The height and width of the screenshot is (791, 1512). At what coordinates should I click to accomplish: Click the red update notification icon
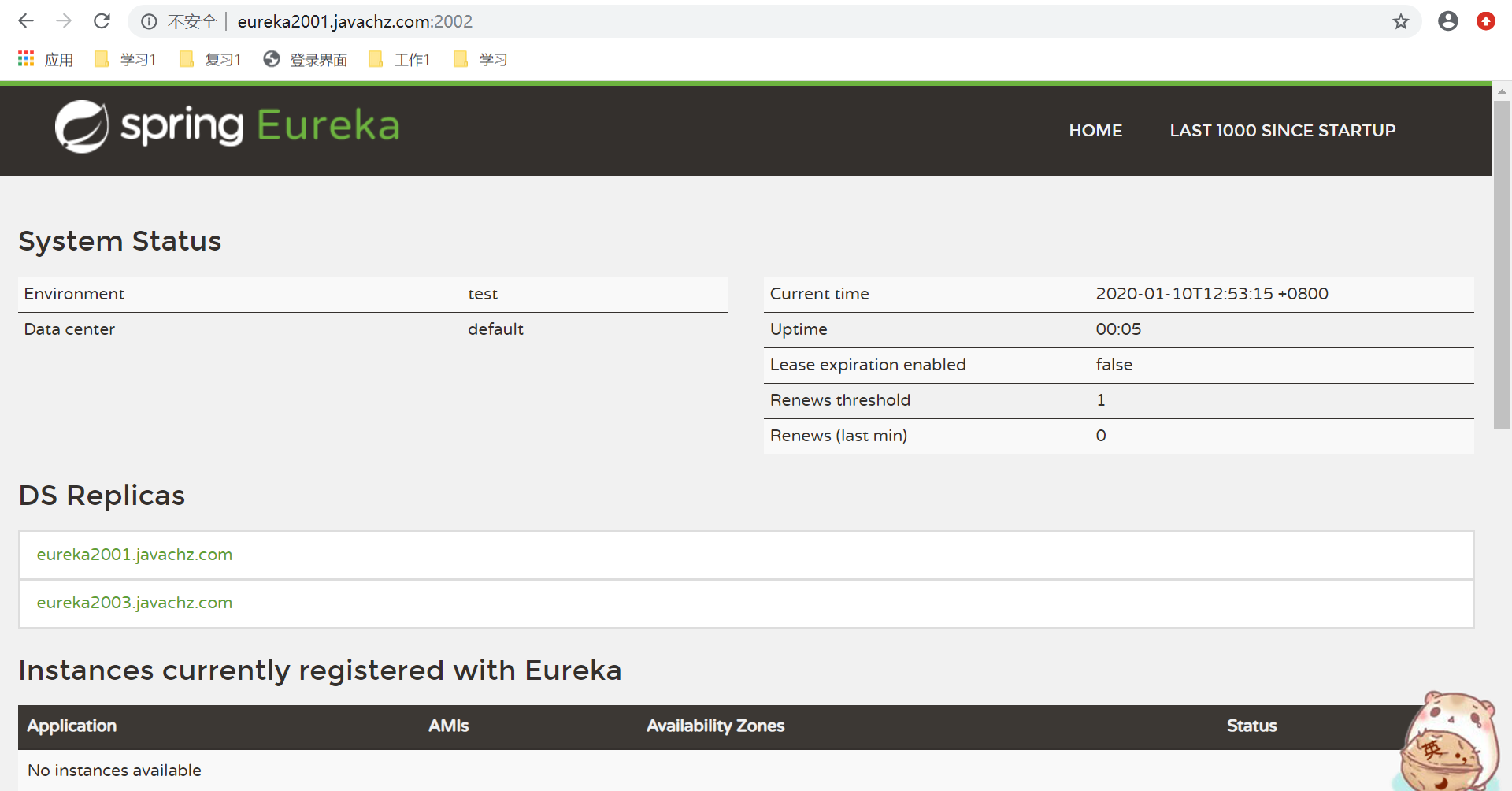click(1486, 21)
